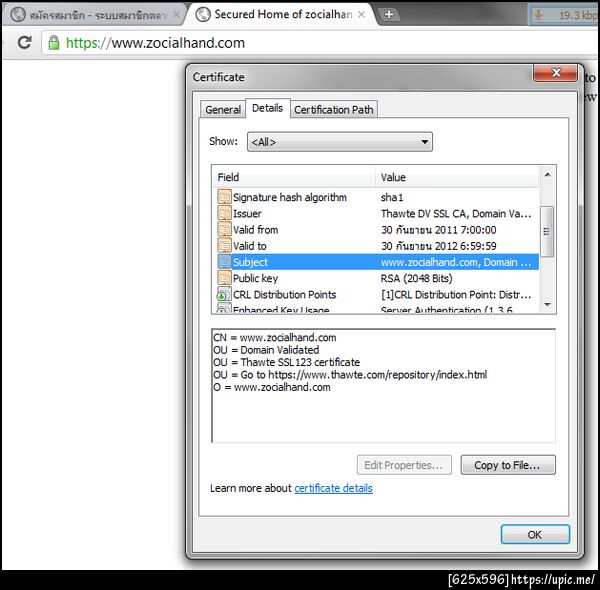This screenshot has height=590, width=600.
Task: Click the Value column header
Action: click(457, 177)
